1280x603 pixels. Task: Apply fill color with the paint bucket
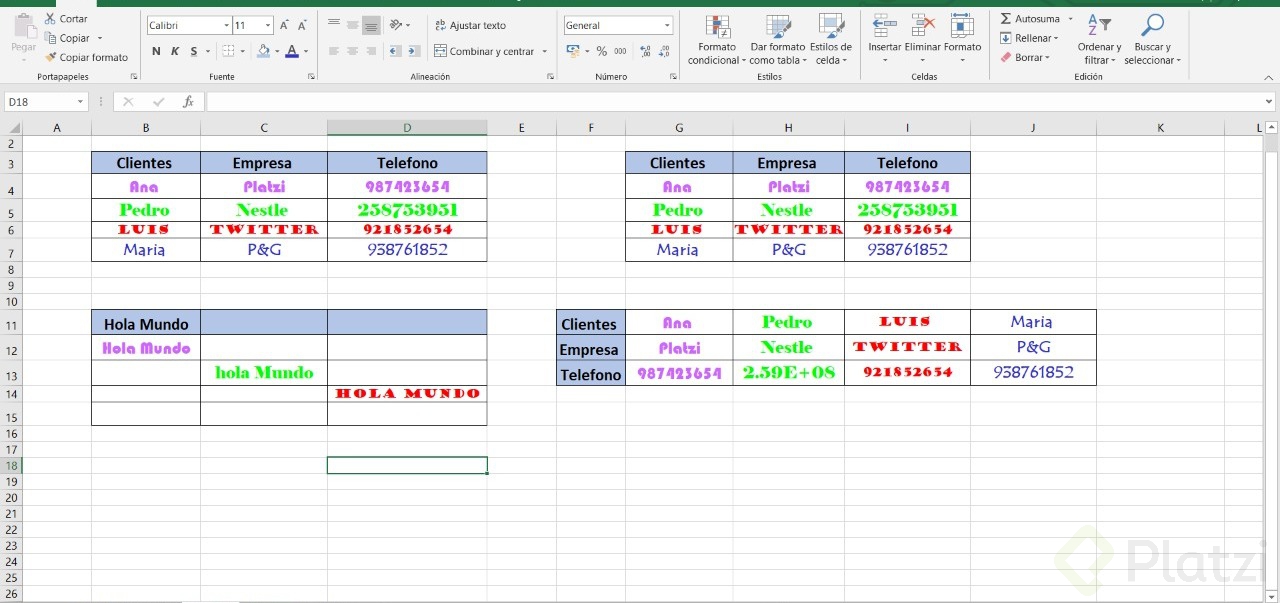tap(263, 51)
